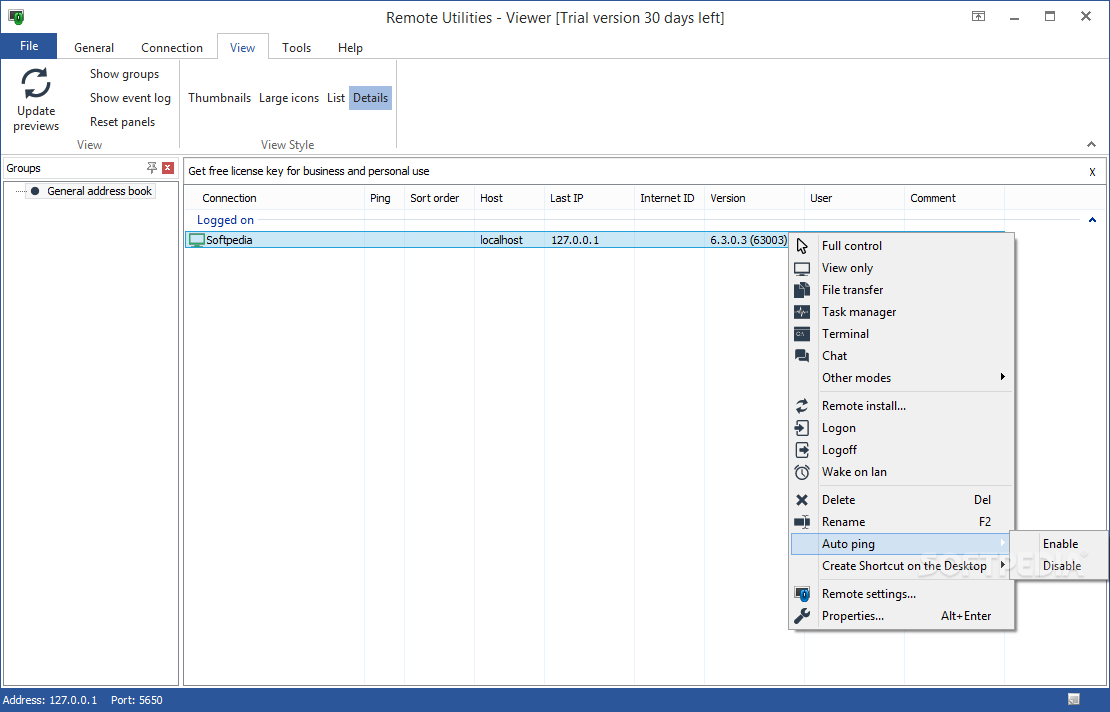The image size is (1110, 712).
Task: Sort by the Ping column header
Action: point(384,198)
